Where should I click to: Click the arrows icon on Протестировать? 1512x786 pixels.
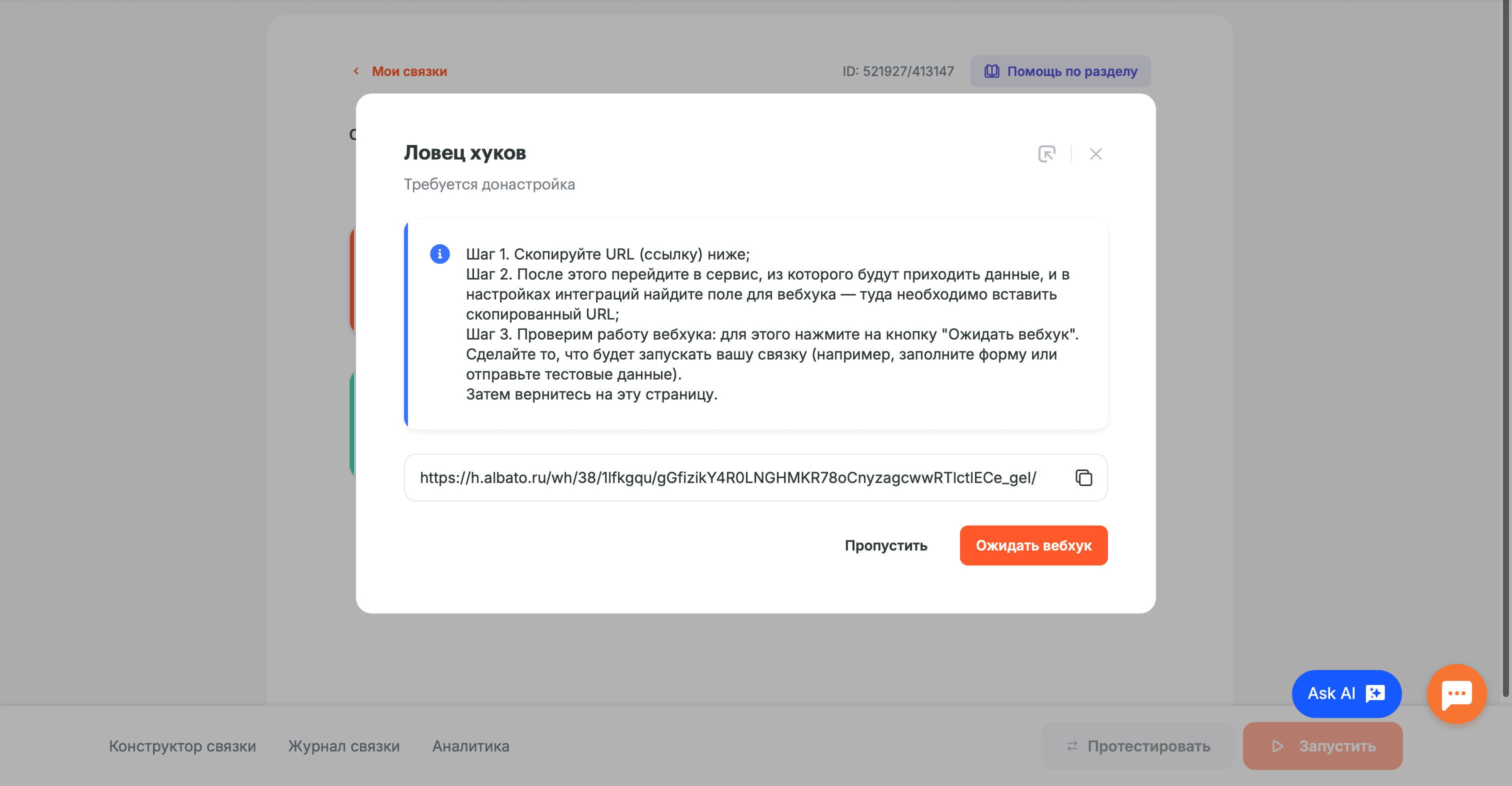tap(1072, 746)
